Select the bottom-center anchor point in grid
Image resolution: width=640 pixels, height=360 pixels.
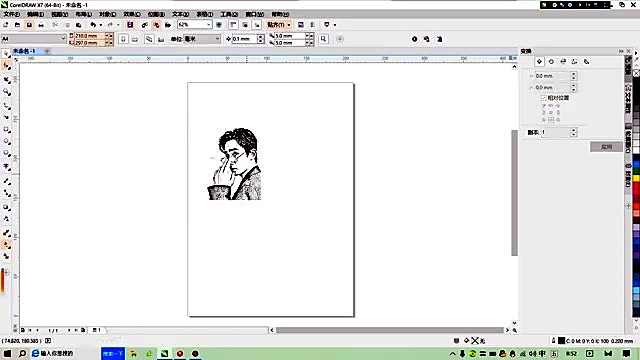(x=551, y=120)
